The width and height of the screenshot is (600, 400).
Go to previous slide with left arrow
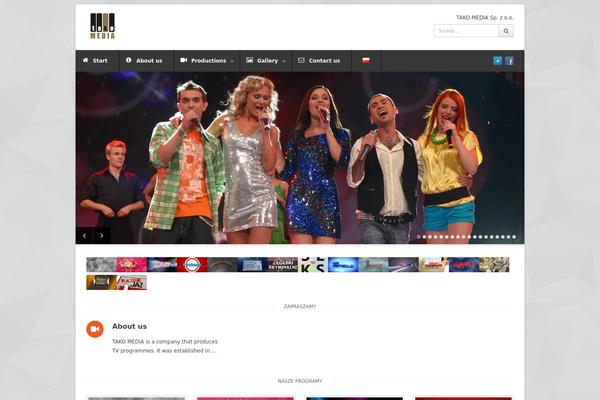(84, 236)
